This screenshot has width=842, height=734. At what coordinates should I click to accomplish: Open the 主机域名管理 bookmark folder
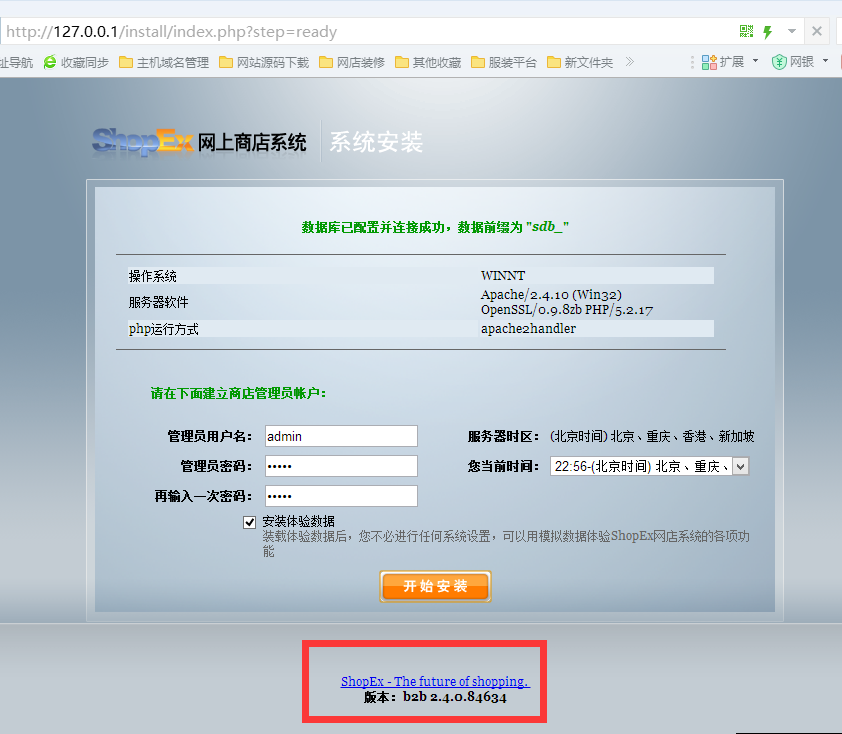tap(164, 62)
